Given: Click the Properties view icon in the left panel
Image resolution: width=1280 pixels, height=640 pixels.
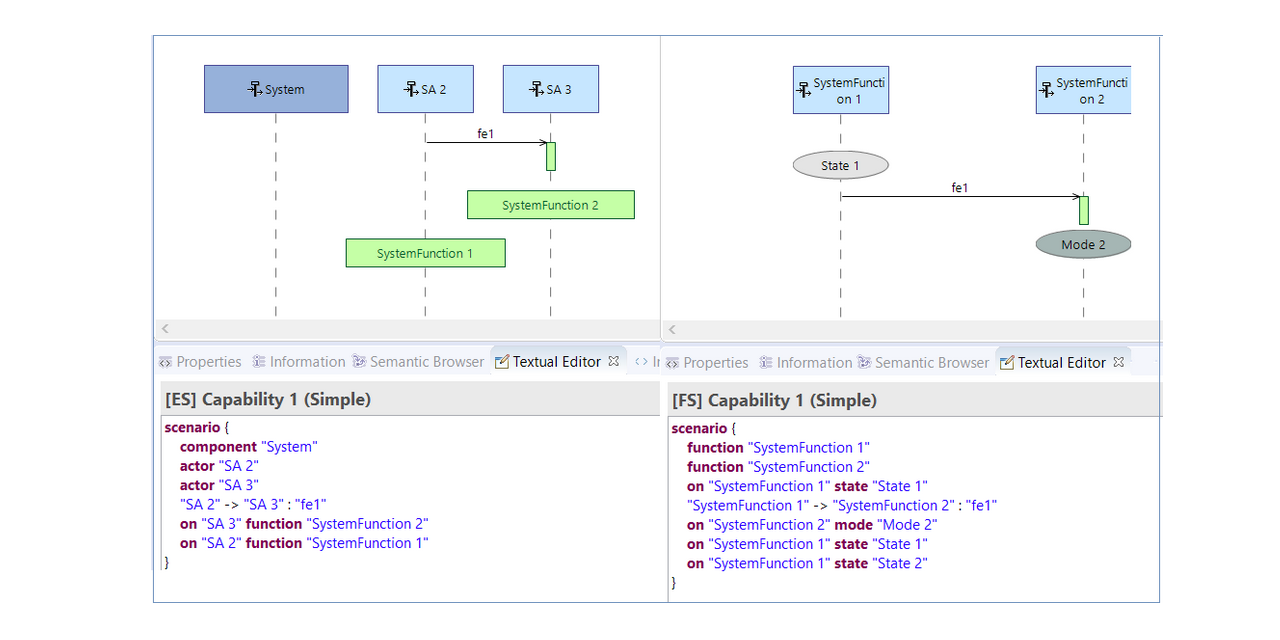Looking at the screenshot, I should point(164,361).
